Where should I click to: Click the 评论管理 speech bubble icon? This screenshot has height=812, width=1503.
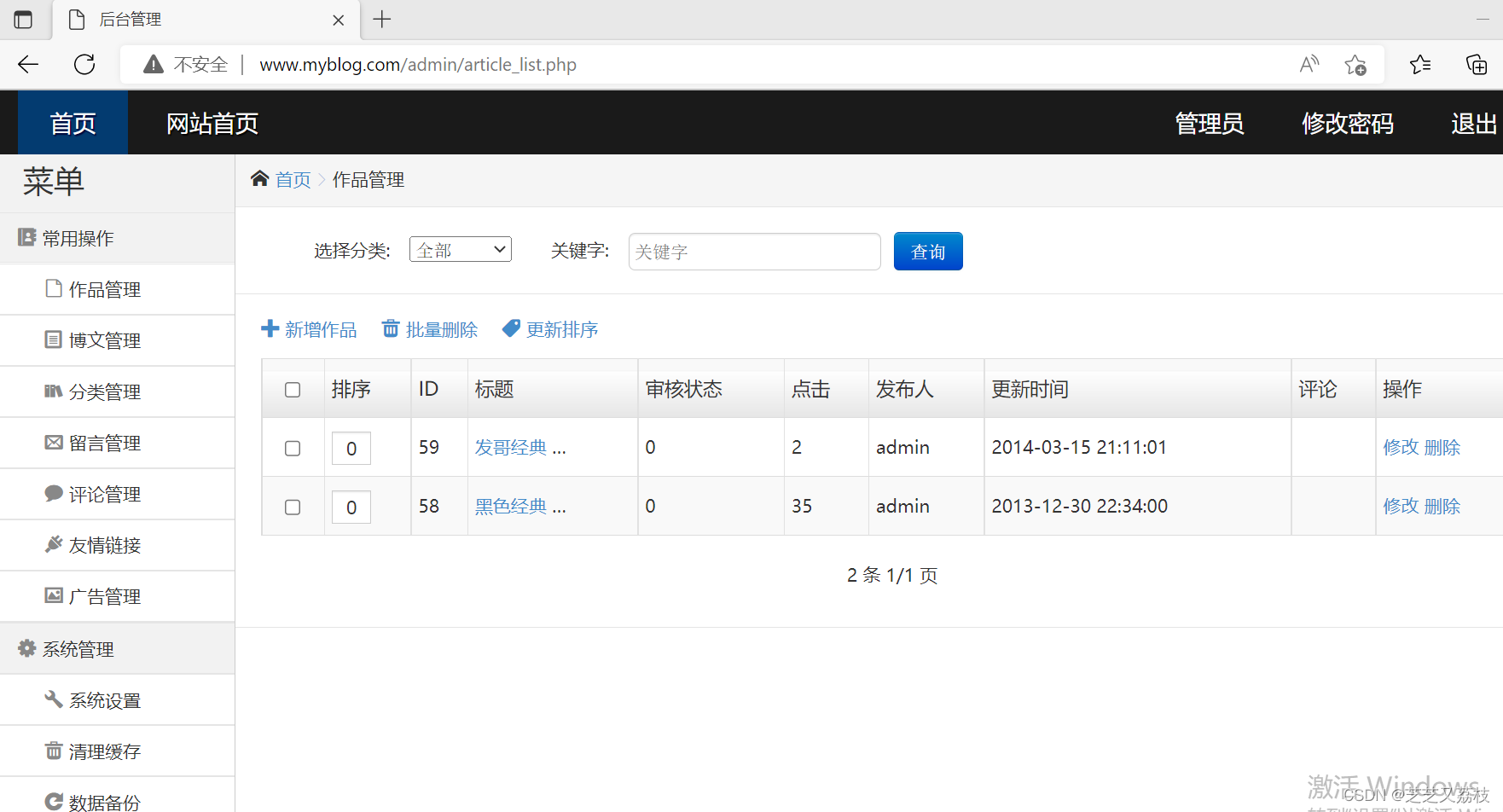[54, 493]
